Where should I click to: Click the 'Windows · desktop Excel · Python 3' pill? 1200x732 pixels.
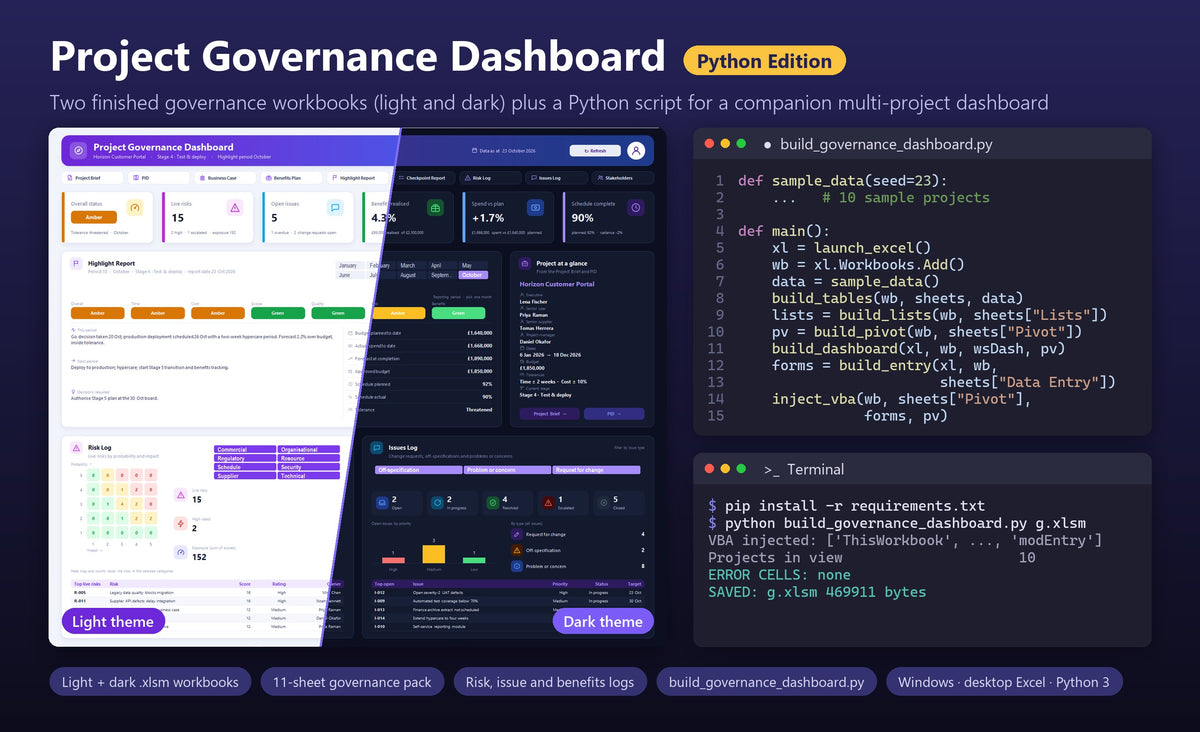tap(1005, 682)
